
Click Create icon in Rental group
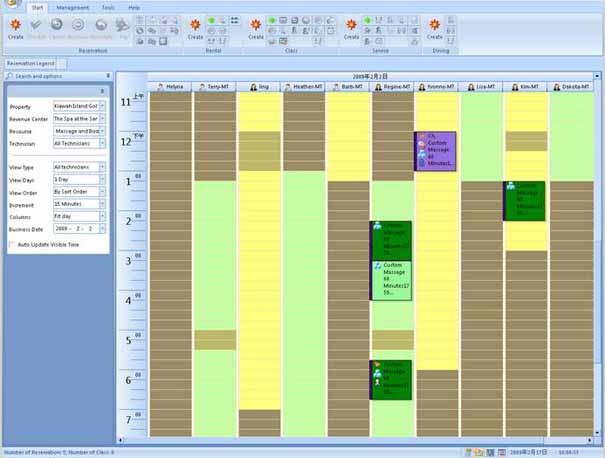[x=196, y=27]
